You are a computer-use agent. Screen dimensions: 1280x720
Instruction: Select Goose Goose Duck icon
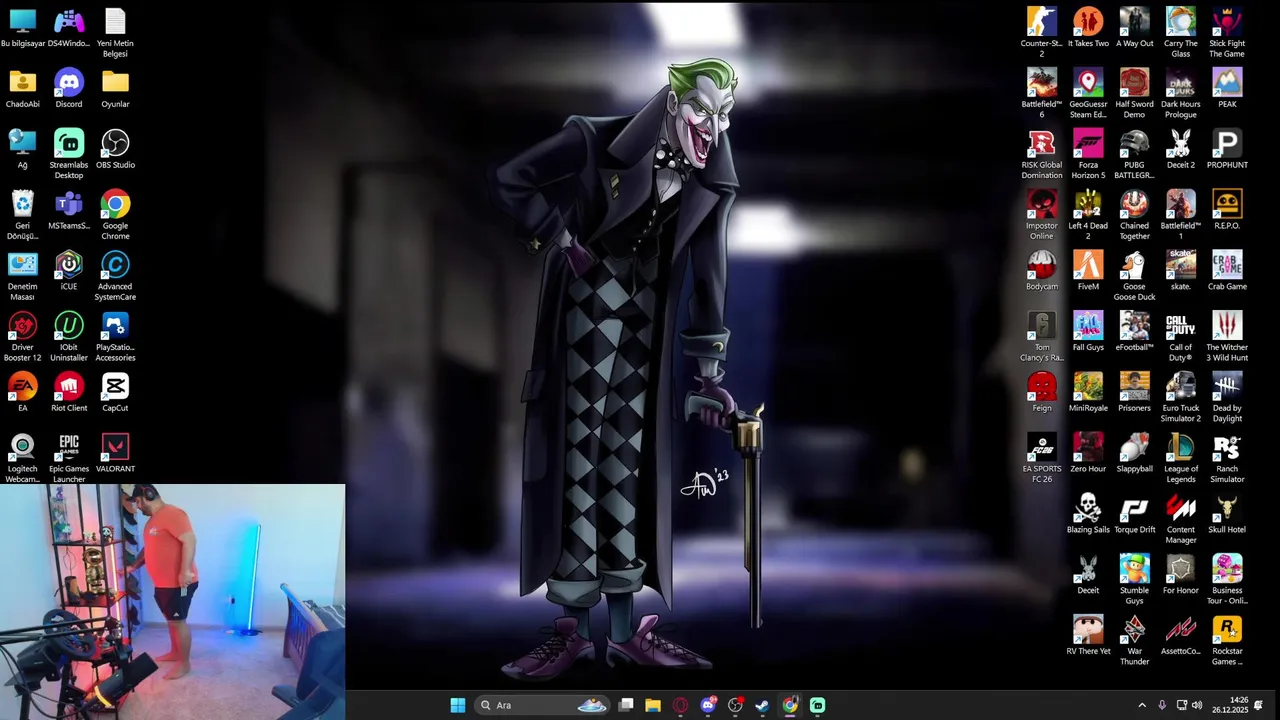coord(1134,277)
